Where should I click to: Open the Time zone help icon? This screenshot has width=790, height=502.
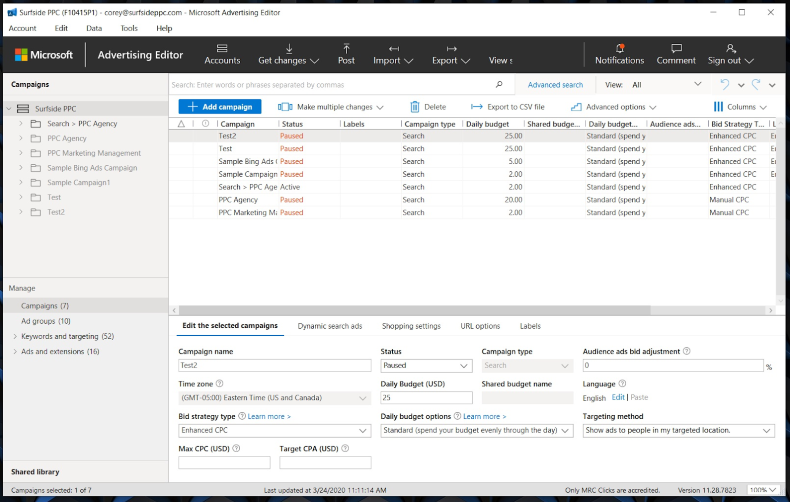point(220,384)
